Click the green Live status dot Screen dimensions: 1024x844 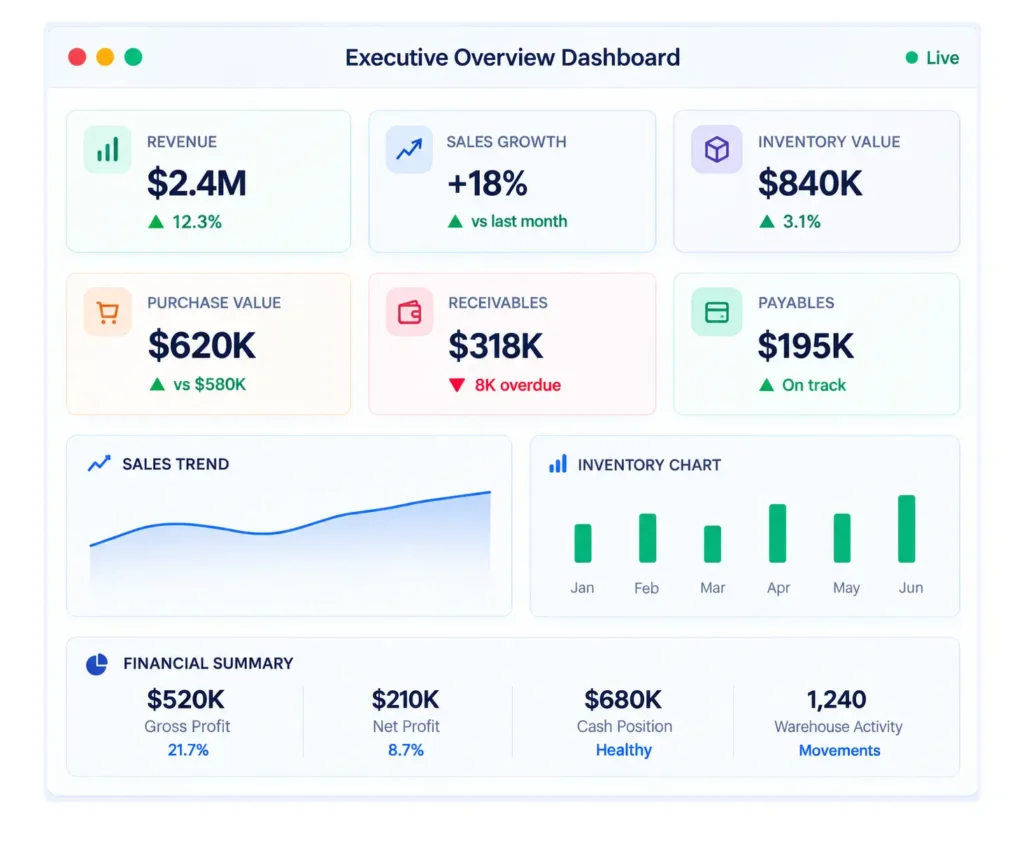[912, 57]
